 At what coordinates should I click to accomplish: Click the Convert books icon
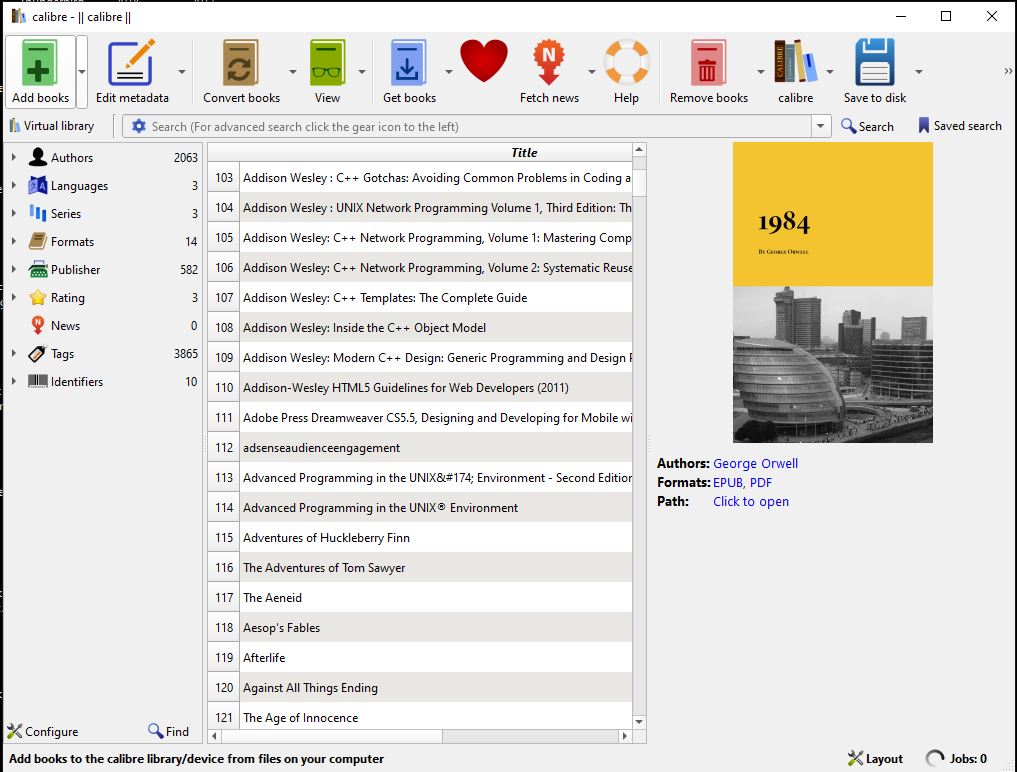click(x=241, y=64)
